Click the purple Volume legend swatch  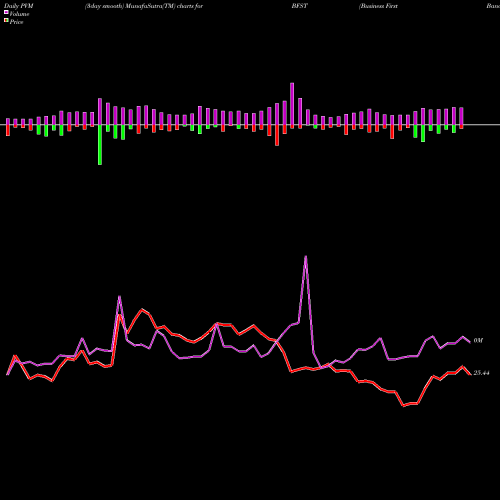click(6, 12)
